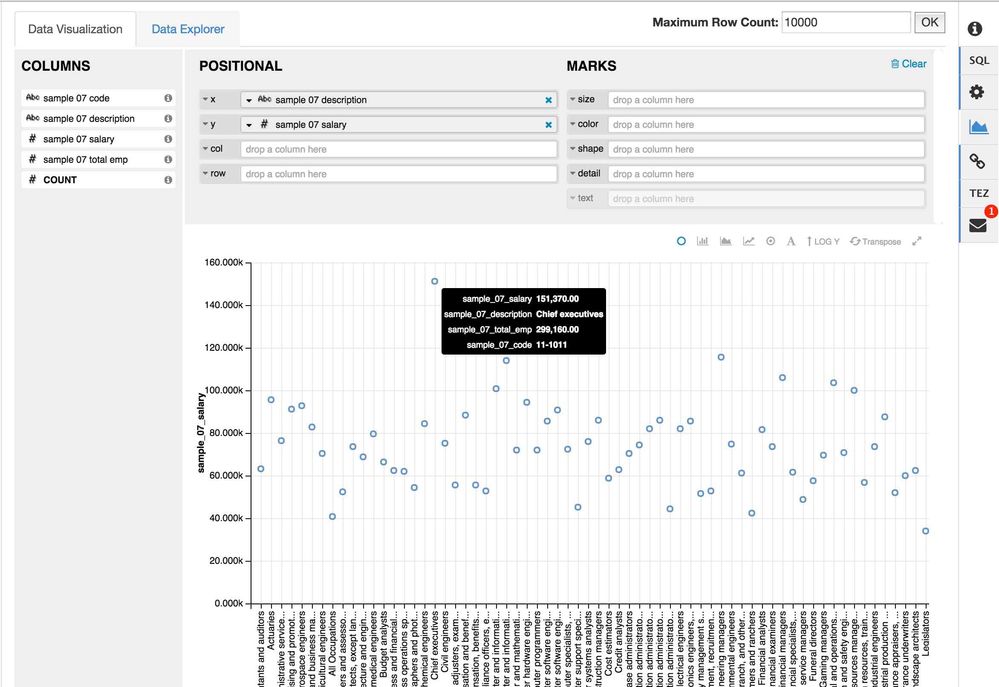Toggle LOG Y axis scale
The image size is (999, 687).
coord(823,242)
